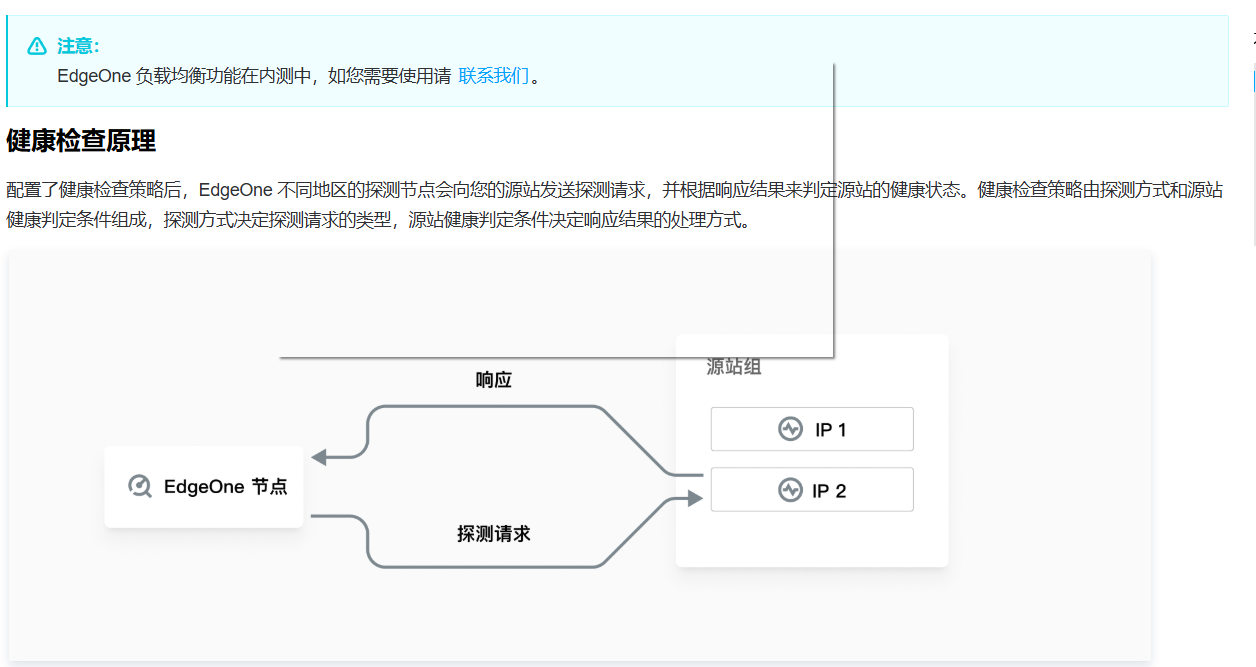Screen dimensions: 1256x667
Task: Click the magnifier icon in the EdgeOne 节点 box
Action: 140,486
